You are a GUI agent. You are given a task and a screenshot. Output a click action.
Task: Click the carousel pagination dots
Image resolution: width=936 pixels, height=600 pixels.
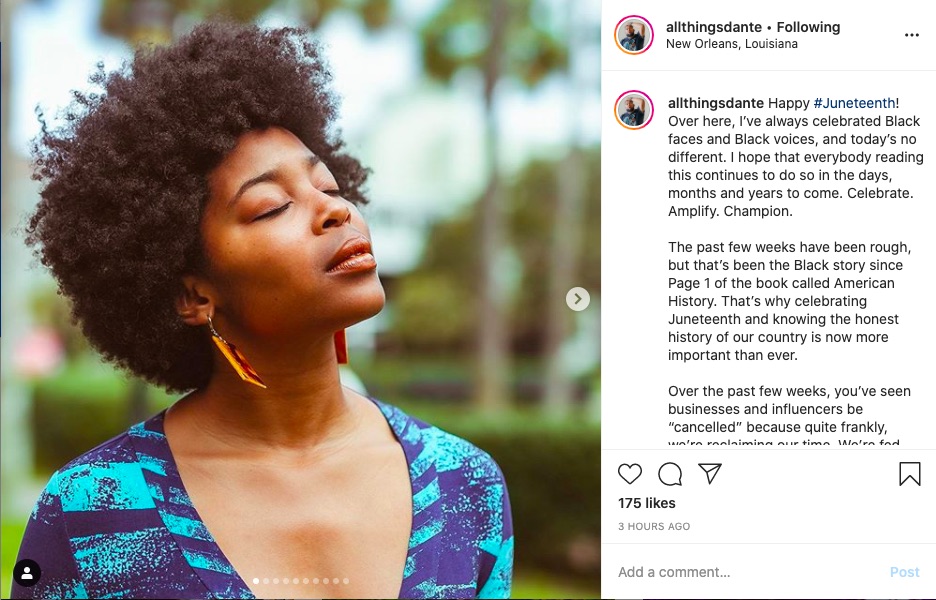point(301,580)
